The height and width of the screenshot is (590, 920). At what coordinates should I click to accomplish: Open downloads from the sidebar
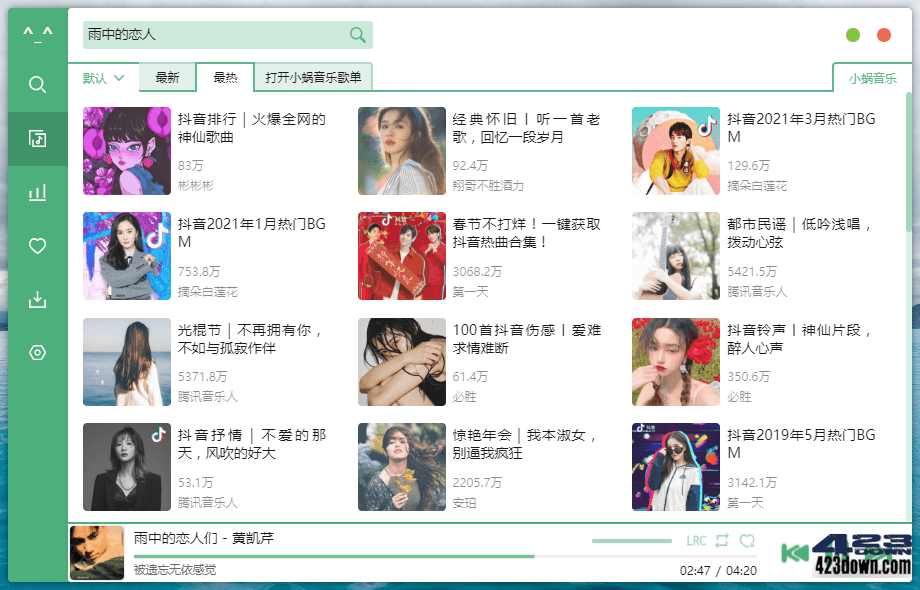pyautogui.click(x=36, y=299)
